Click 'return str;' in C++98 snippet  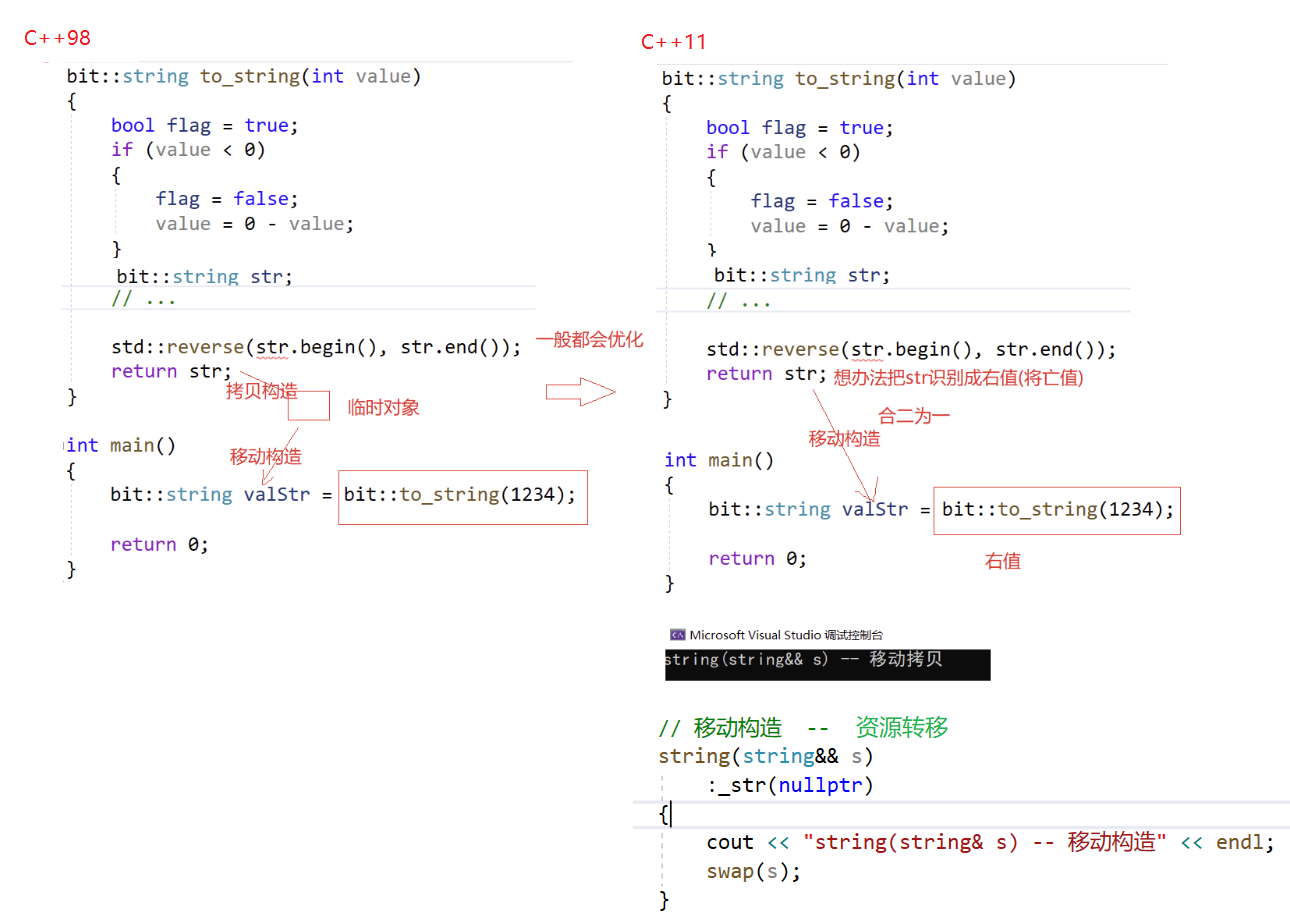coord(171,372)
